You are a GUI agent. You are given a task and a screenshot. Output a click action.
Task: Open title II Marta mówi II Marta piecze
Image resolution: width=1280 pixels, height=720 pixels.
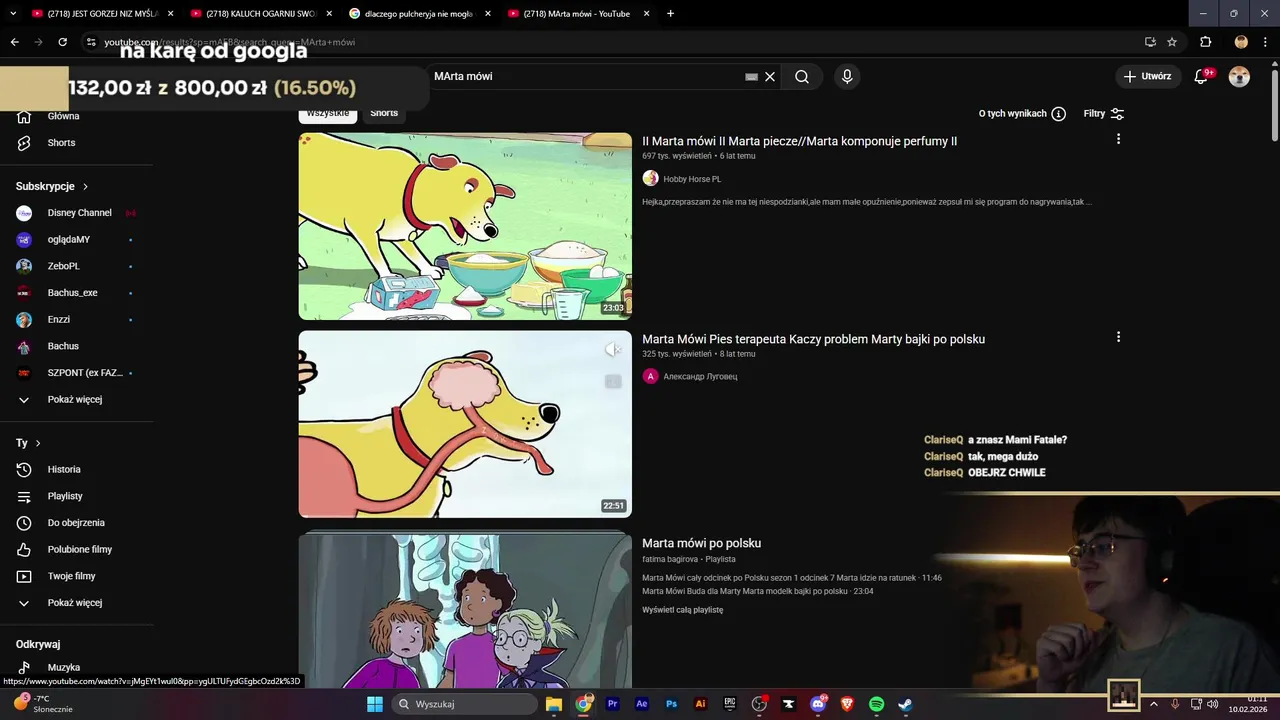coord(799,141)
